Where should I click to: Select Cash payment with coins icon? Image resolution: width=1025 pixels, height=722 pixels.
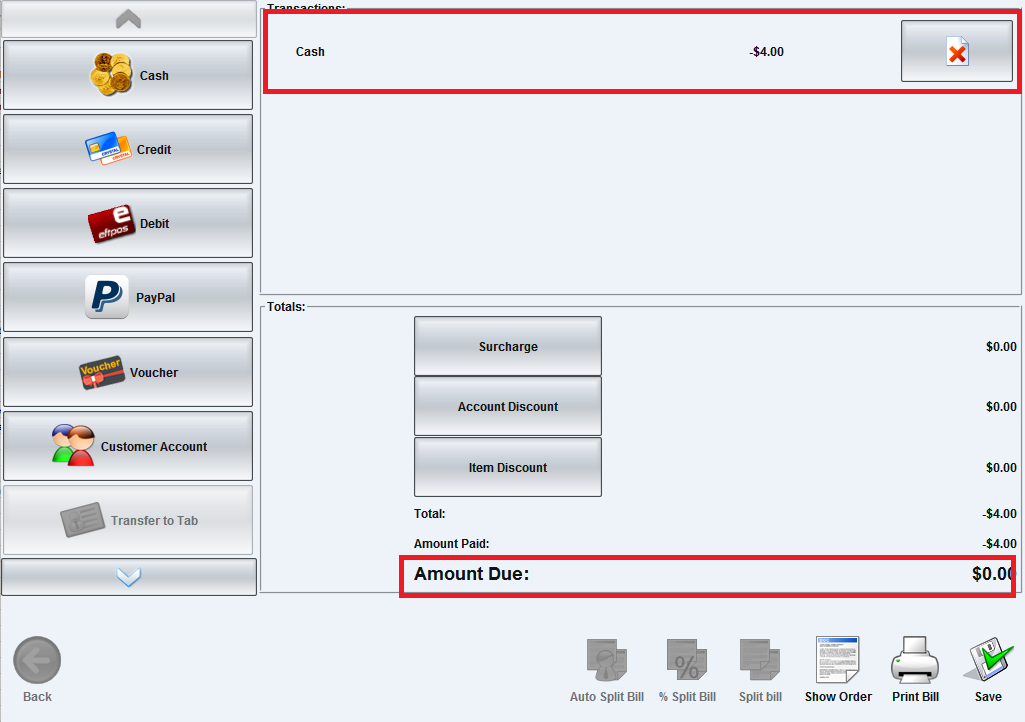128,75
